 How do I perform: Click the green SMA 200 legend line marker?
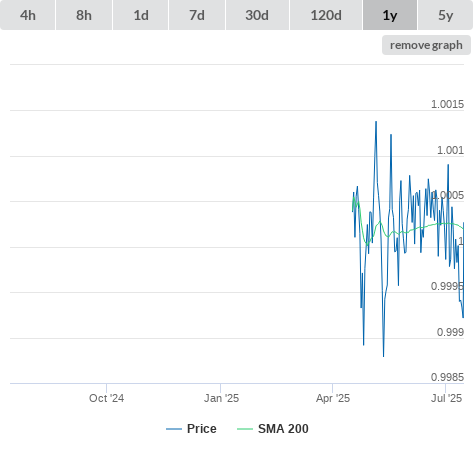tap(245, 429)
